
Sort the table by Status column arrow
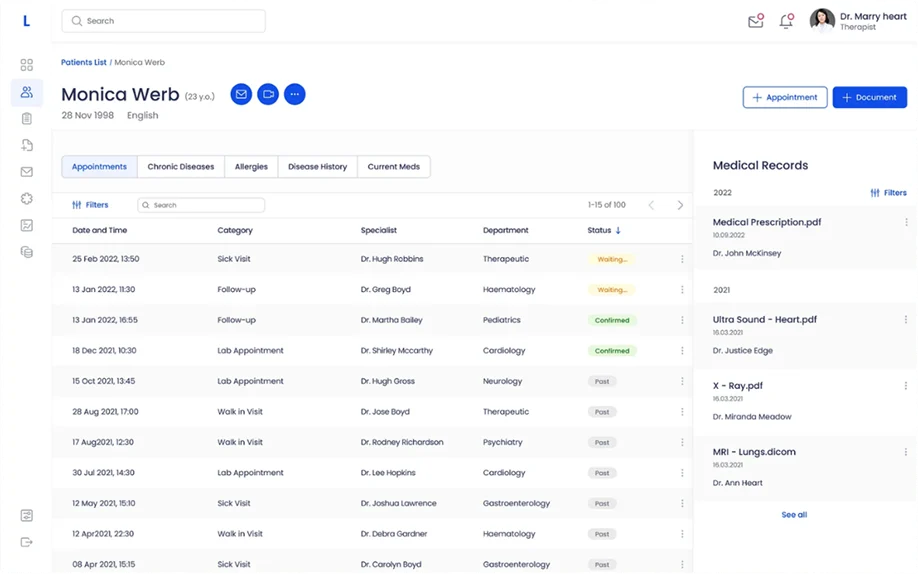coord(618,231)
